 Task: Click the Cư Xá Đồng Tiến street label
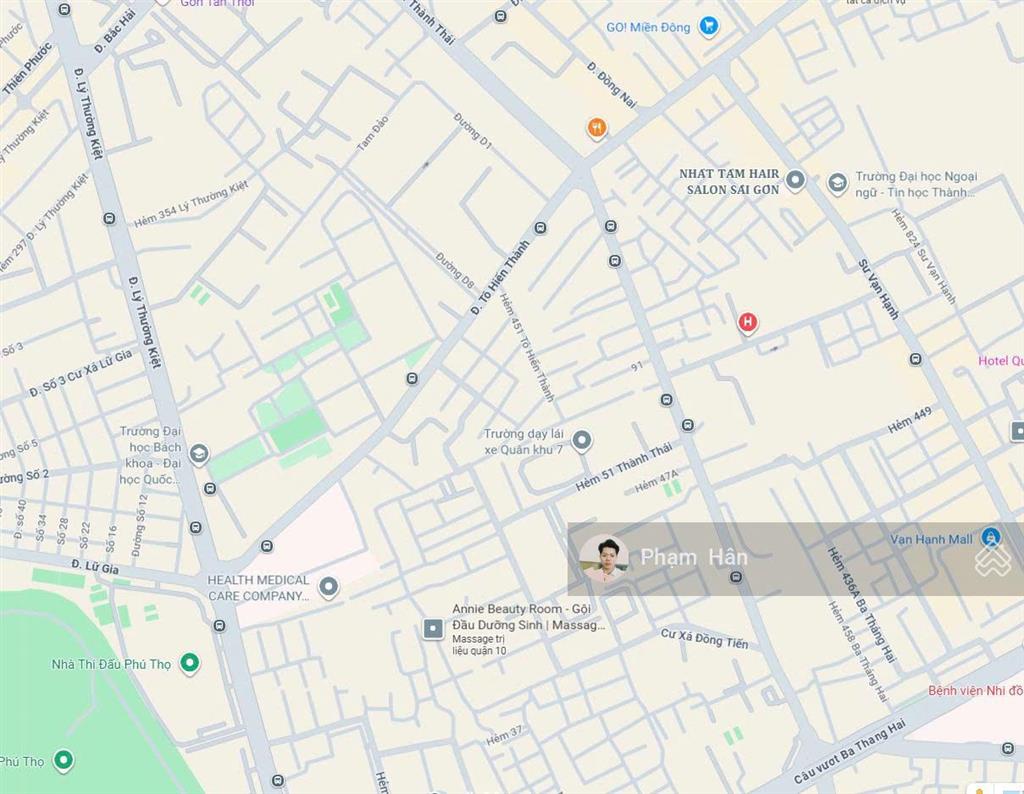[704, 638]
